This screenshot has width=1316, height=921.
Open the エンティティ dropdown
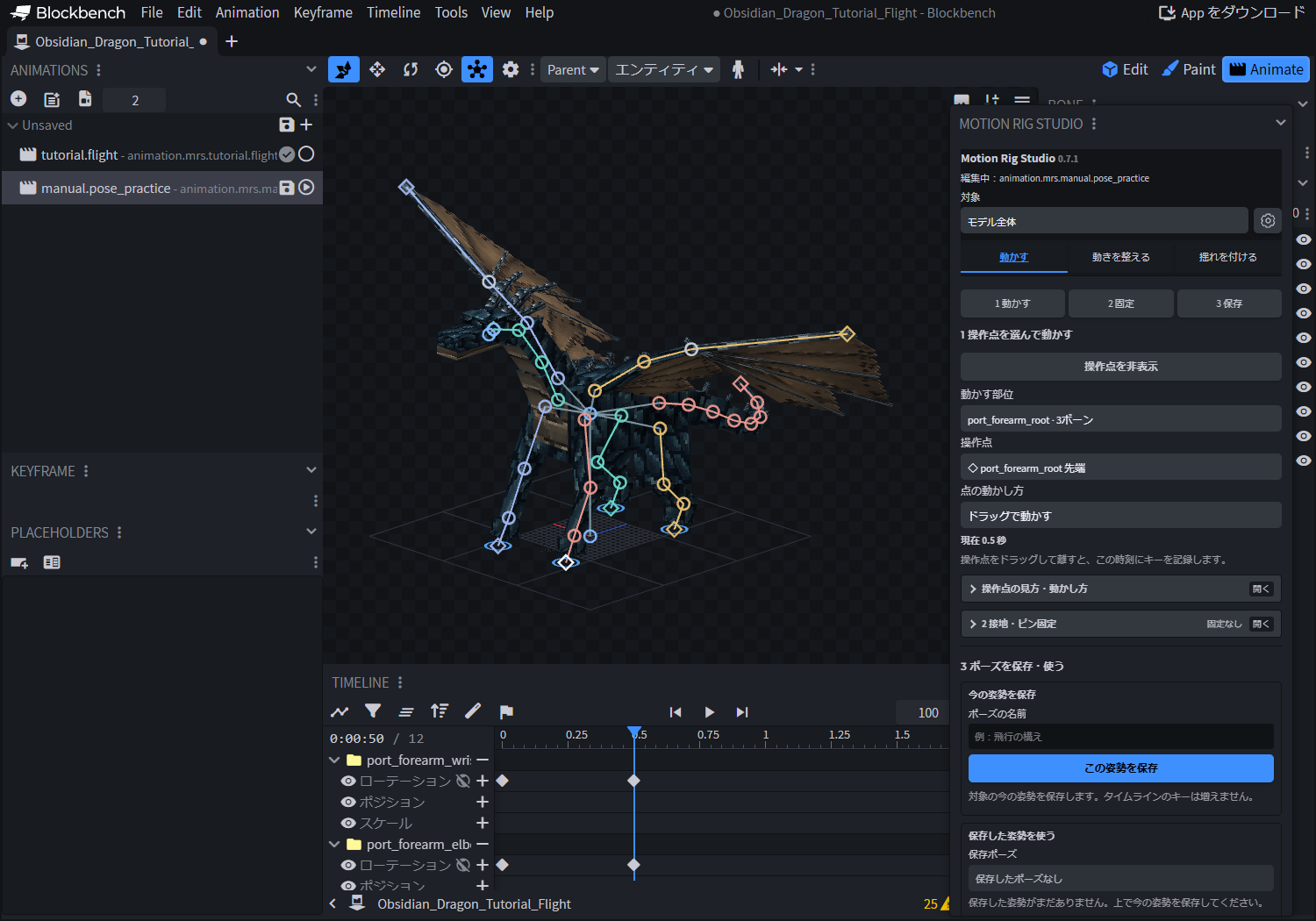(664, 69)
